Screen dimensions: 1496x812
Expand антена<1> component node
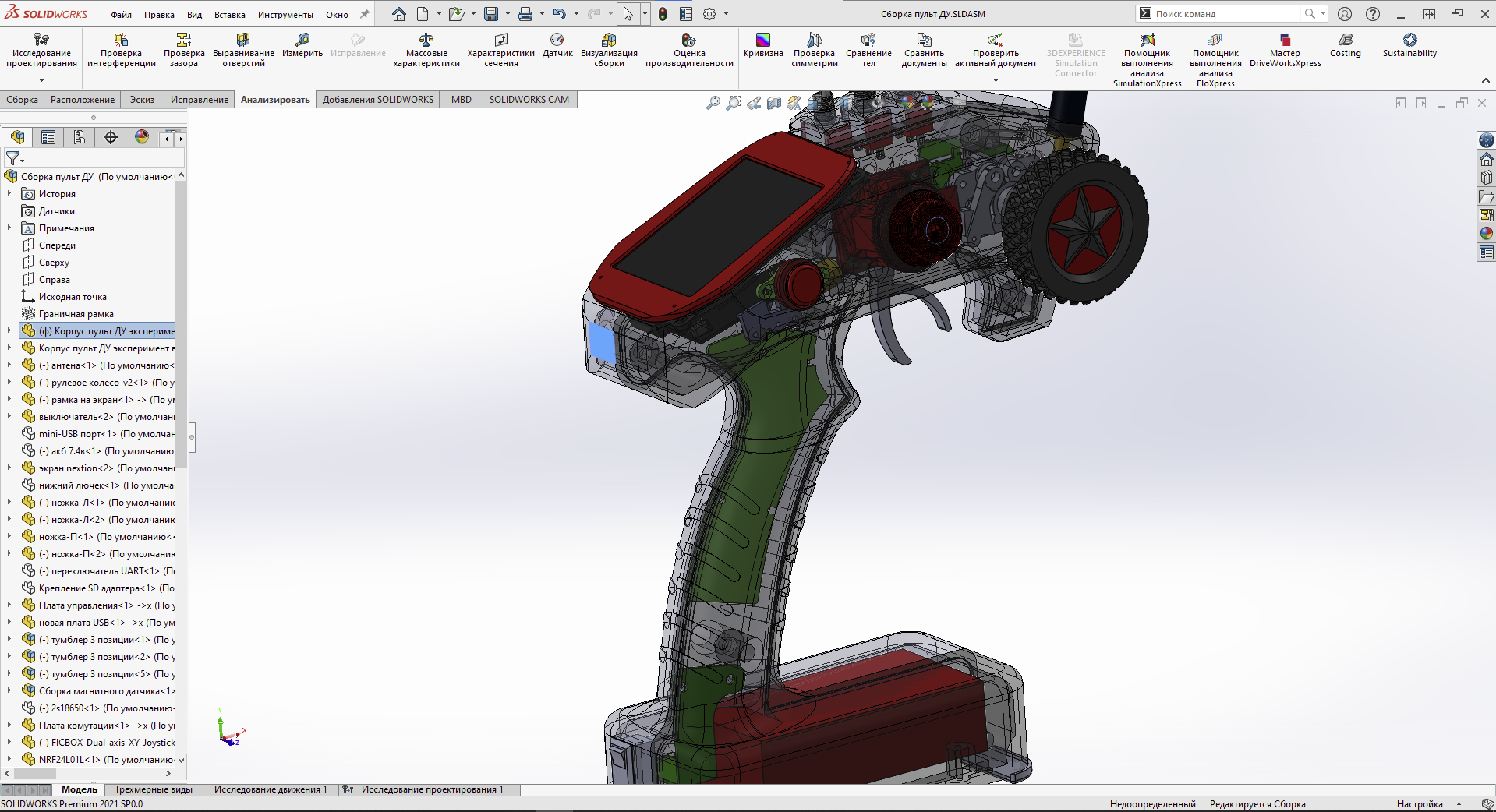point(9,365)
